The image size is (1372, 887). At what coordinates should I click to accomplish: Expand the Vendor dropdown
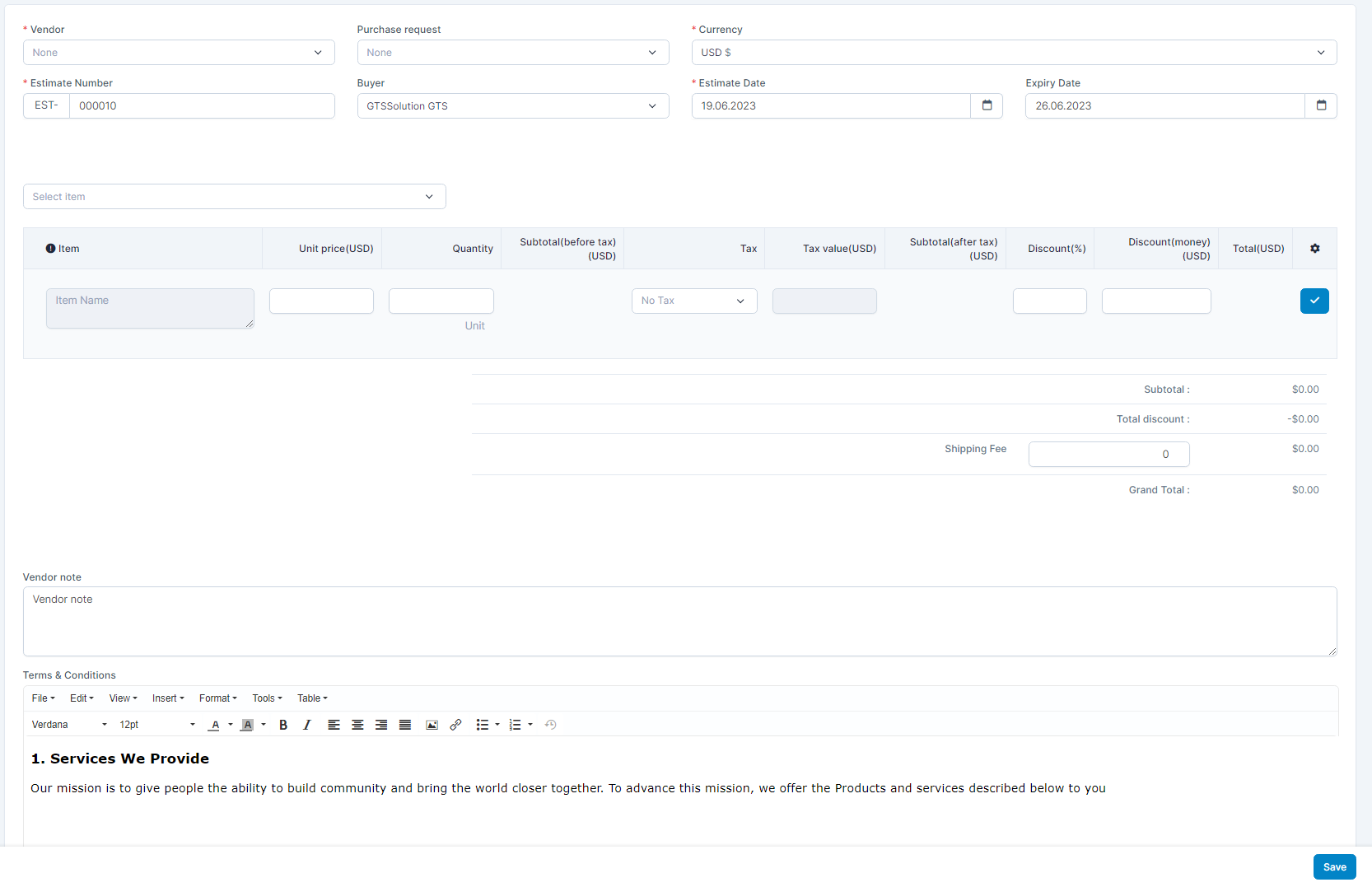click(x=179, y=53)
